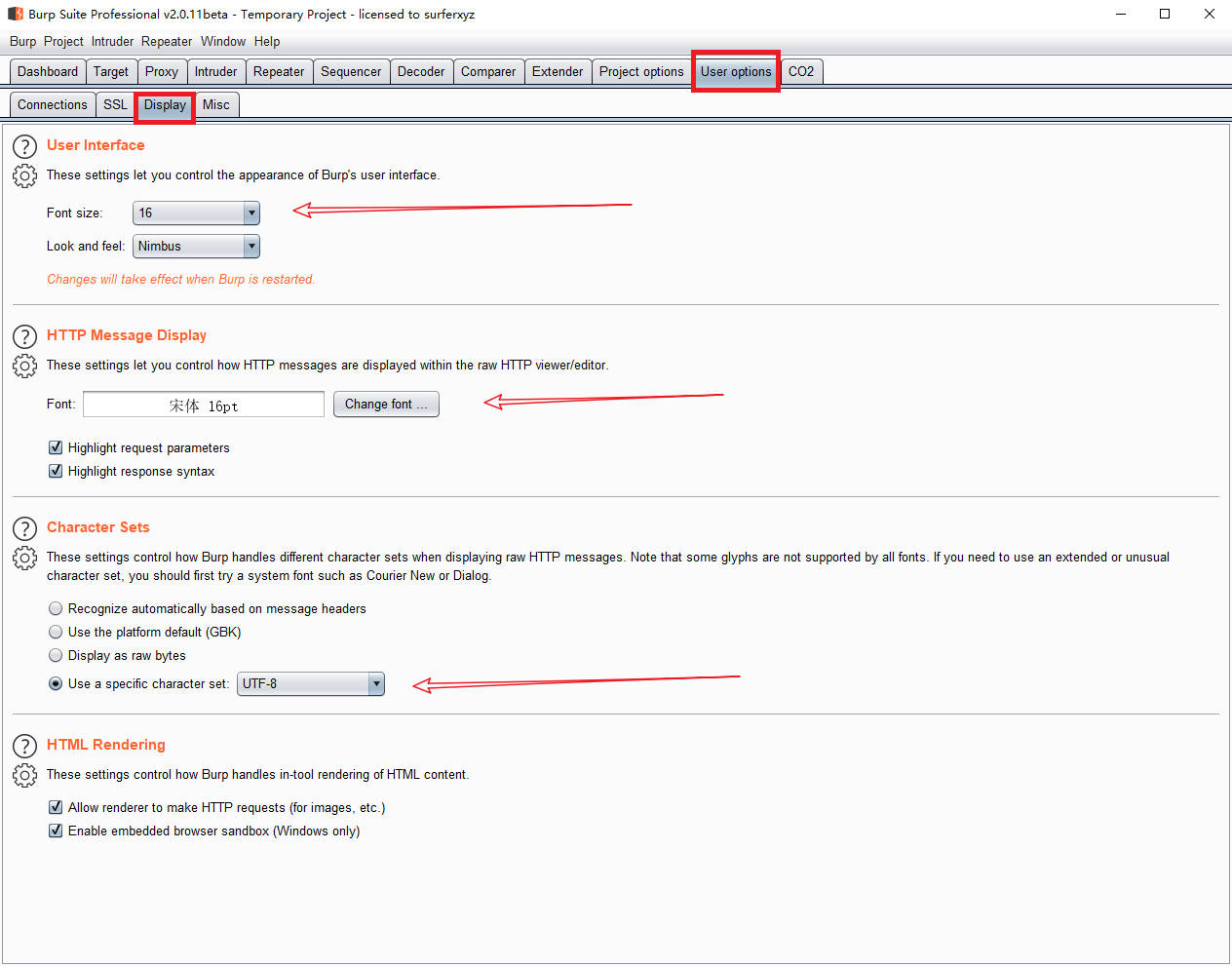Expand the Look and feel dropdown
Image resolution: width=1232 pixels, height=966 pixels.
pyautogui.click(x=196, y=246)
